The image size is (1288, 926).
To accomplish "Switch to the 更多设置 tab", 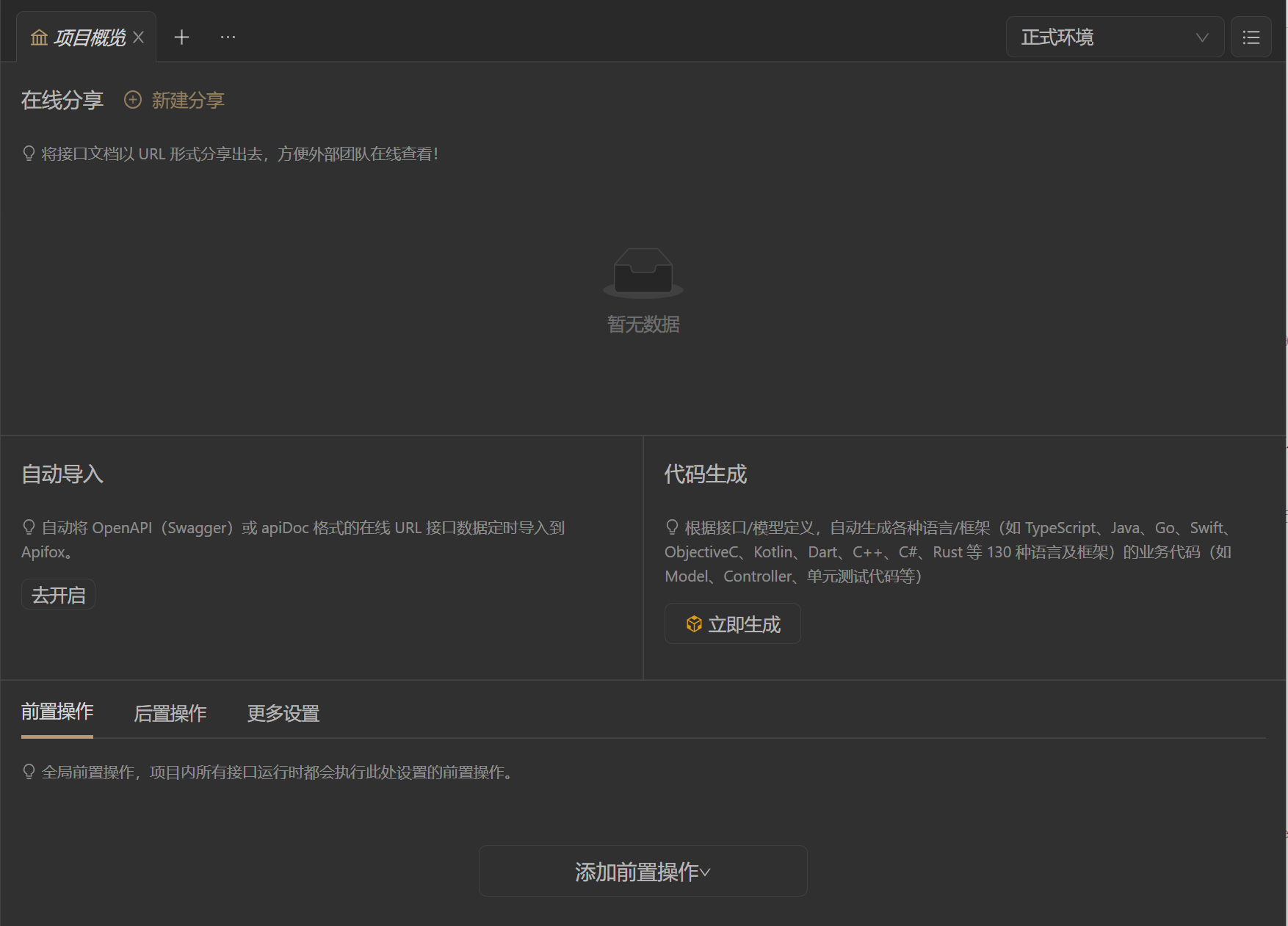I will (x=283, y=713).
